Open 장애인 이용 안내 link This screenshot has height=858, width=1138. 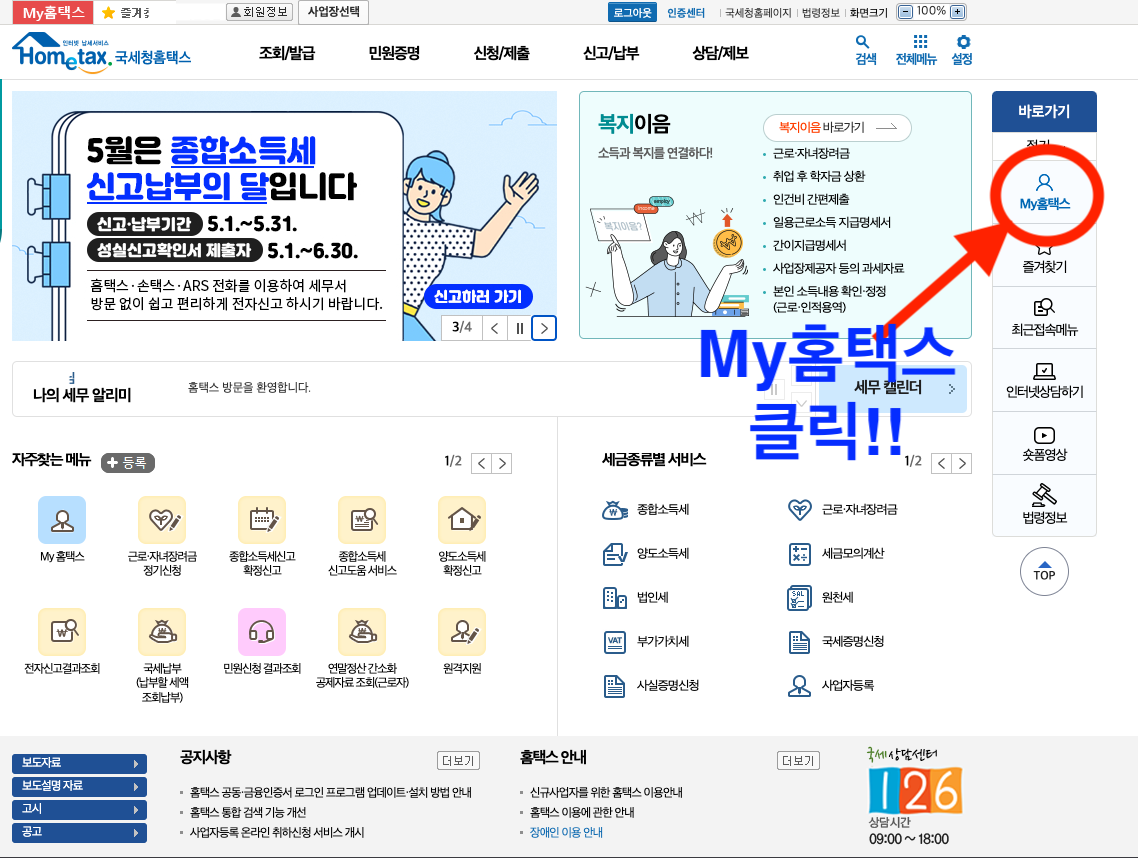click(x=566, y=833)
